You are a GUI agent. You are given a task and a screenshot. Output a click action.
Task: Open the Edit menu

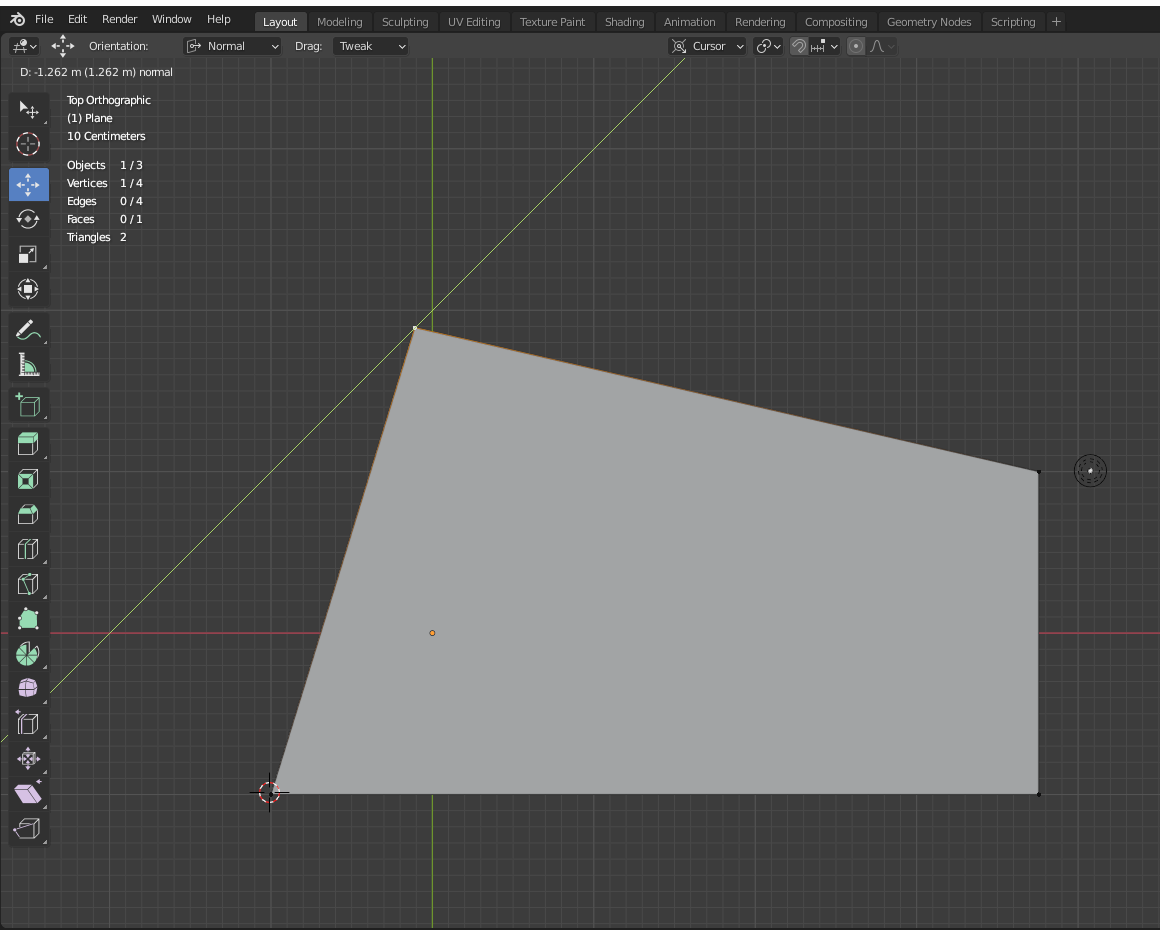click(x=78, y=19)
